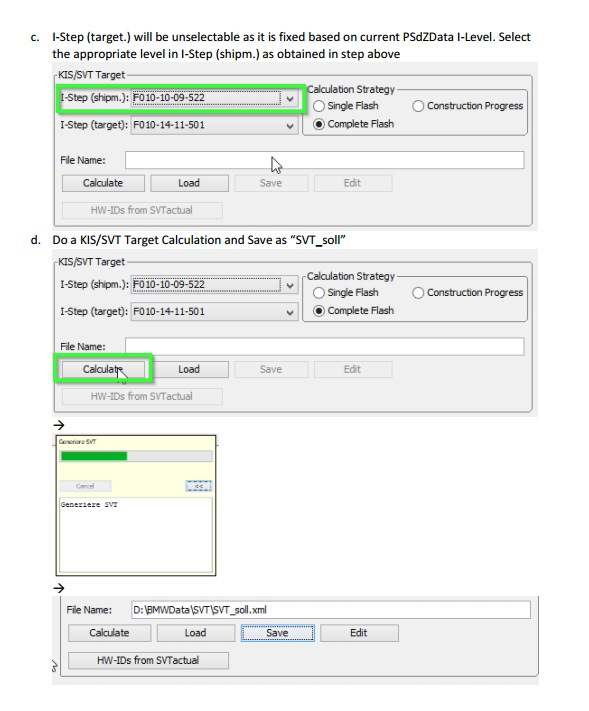Click Load in the panel showing SVT_soll.xml
This screenshot has width=589, height=711.
coord(195,633)
